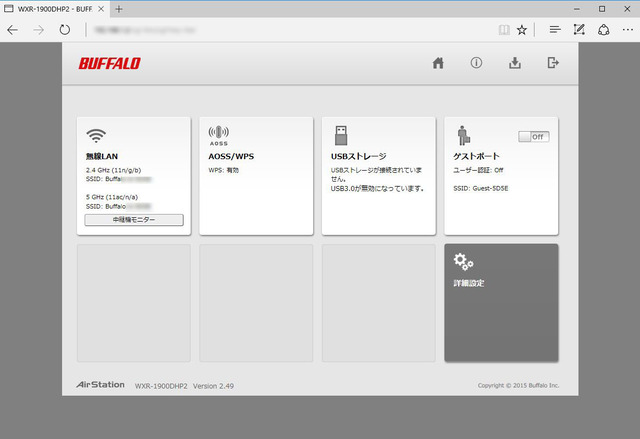
Task: Open the Edge Hub lines icon
Action: click(x=555, y=29)
